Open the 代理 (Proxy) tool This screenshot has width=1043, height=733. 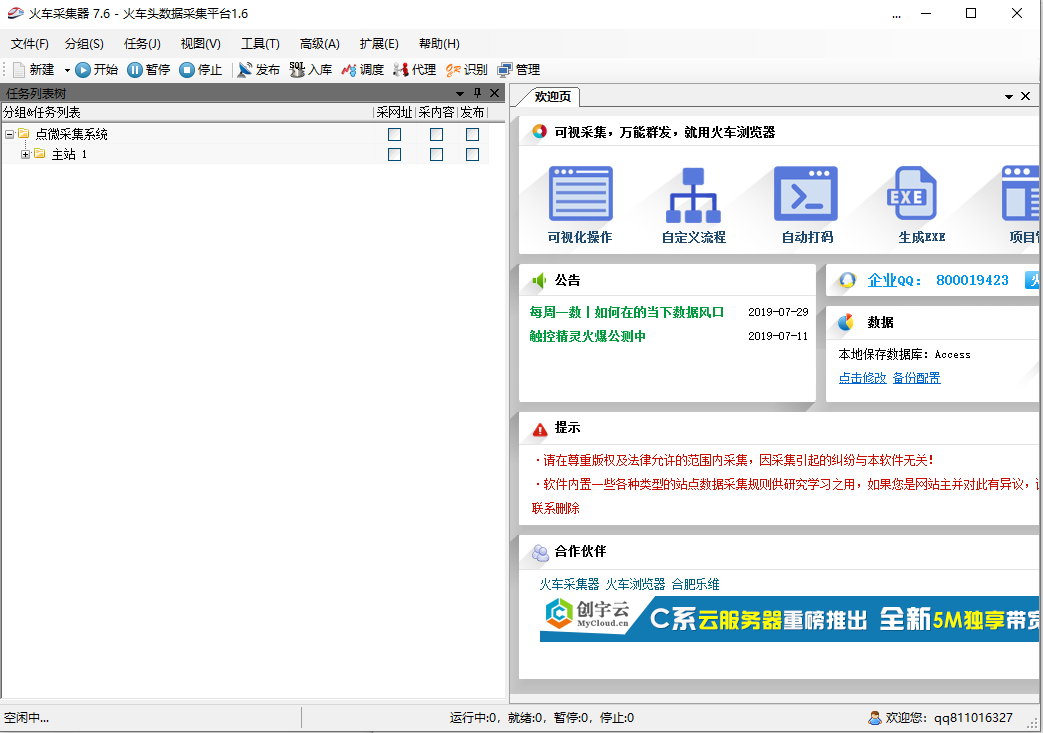[x=414, y=70]
